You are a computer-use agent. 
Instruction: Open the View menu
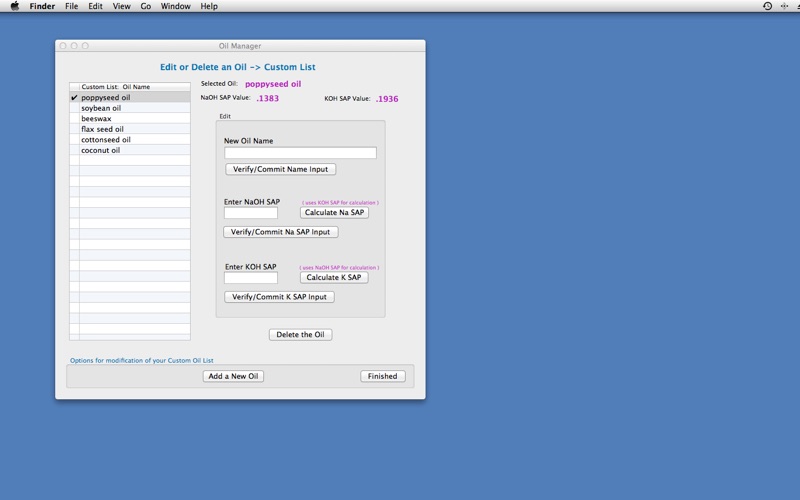point(121,6)
